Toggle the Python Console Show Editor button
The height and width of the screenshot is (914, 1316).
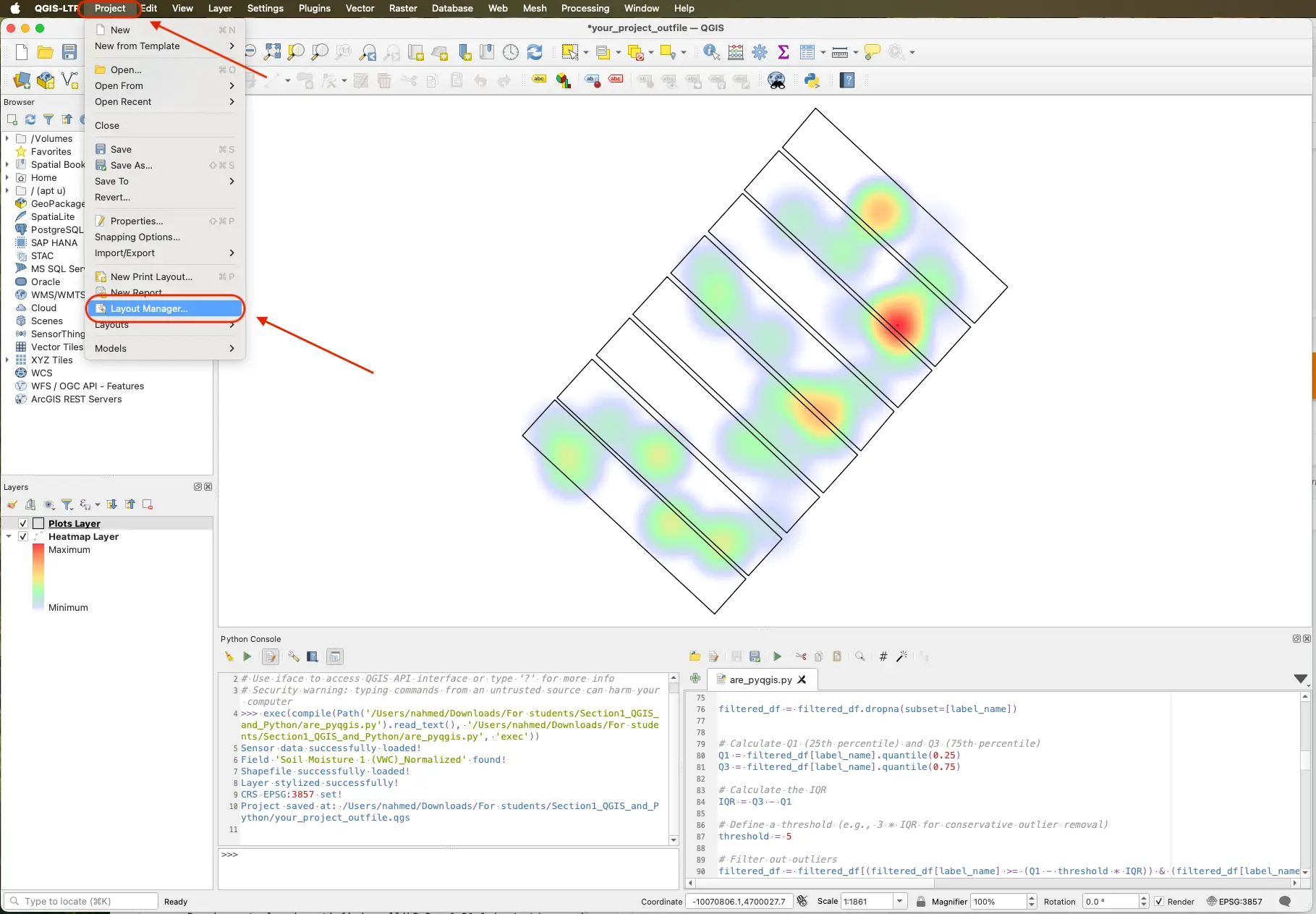tap(271, 656)
